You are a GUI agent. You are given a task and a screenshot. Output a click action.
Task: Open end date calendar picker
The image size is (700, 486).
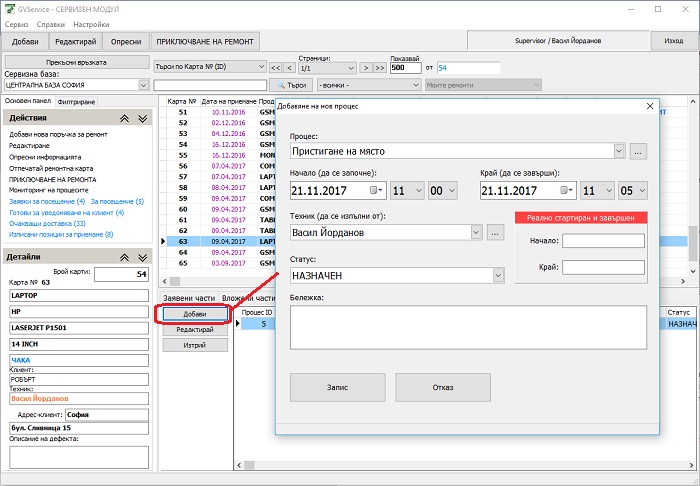click(567, 190)
